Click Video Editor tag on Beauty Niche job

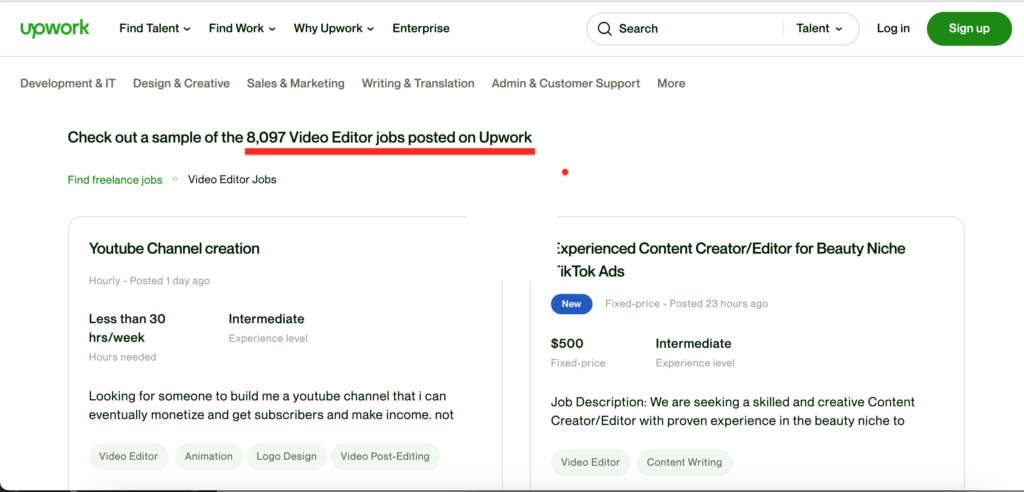click(590, 462)
